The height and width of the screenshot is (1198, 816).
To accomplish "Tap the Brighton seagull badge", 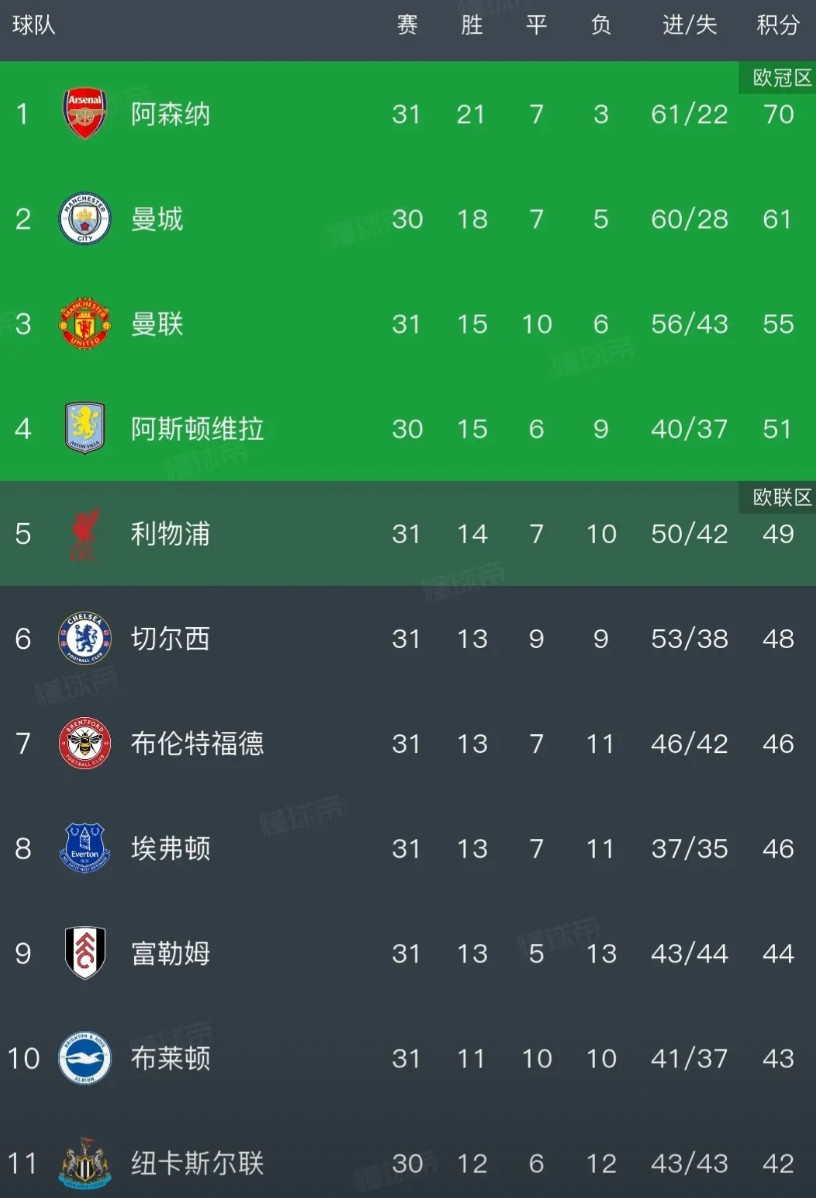I will click(85, 1058).
